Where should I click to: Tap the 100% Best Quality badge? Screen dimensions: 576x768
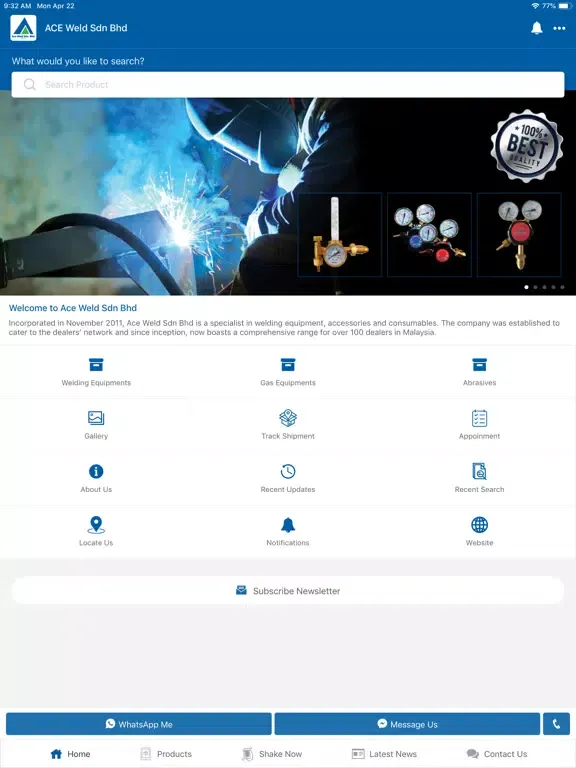point(527,146)
